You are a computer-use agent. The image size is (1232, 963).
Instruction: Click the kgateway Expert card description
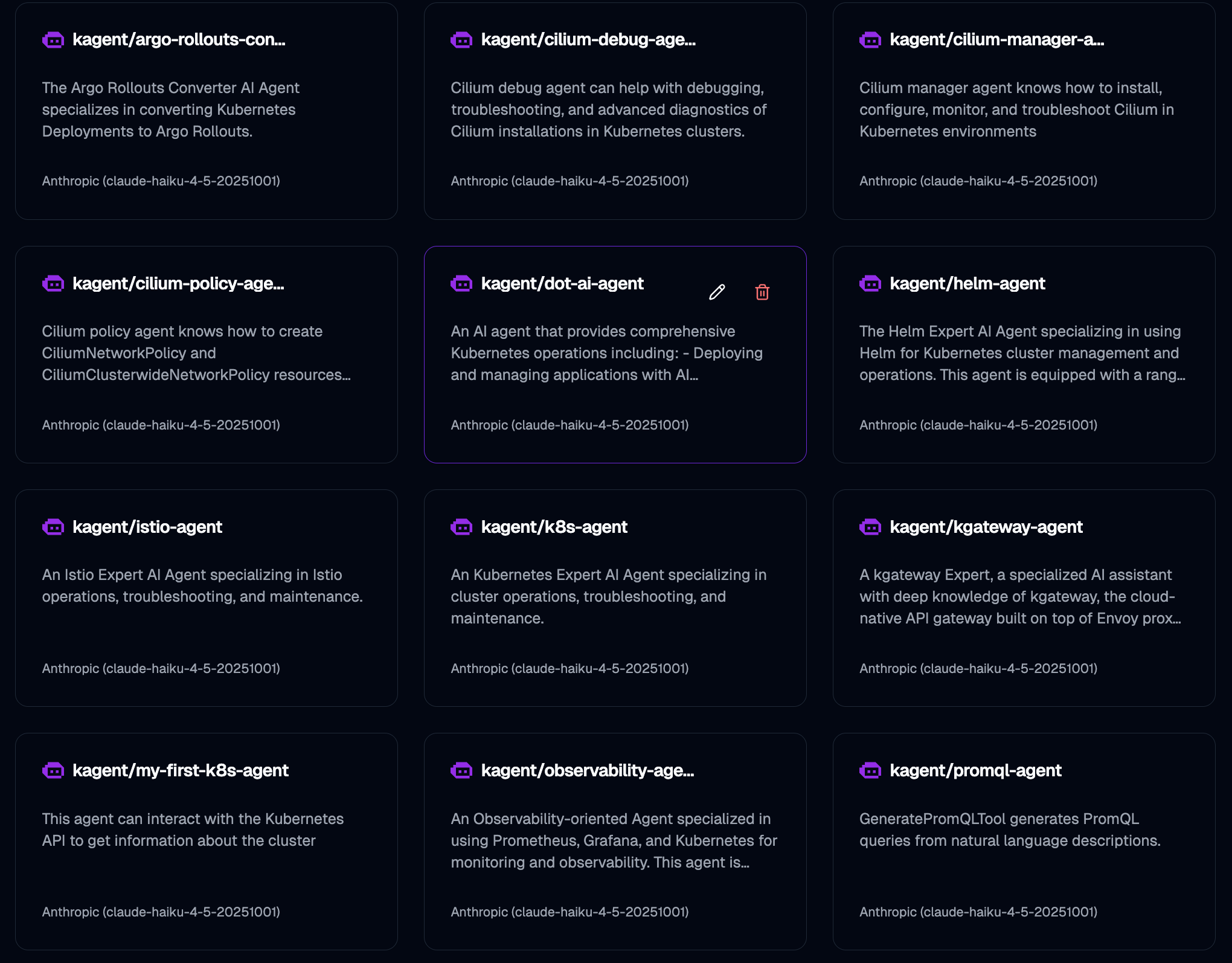[1020, 596]
